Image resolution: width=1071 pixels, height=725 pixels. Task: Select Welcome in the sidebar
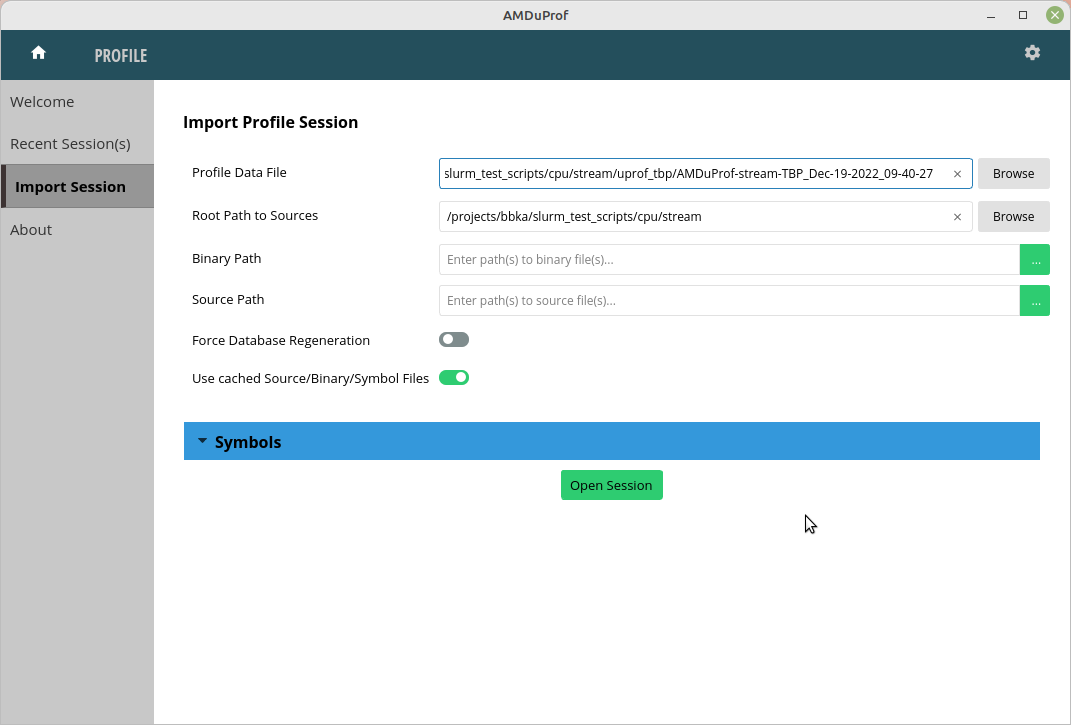(x=42, y=101)
